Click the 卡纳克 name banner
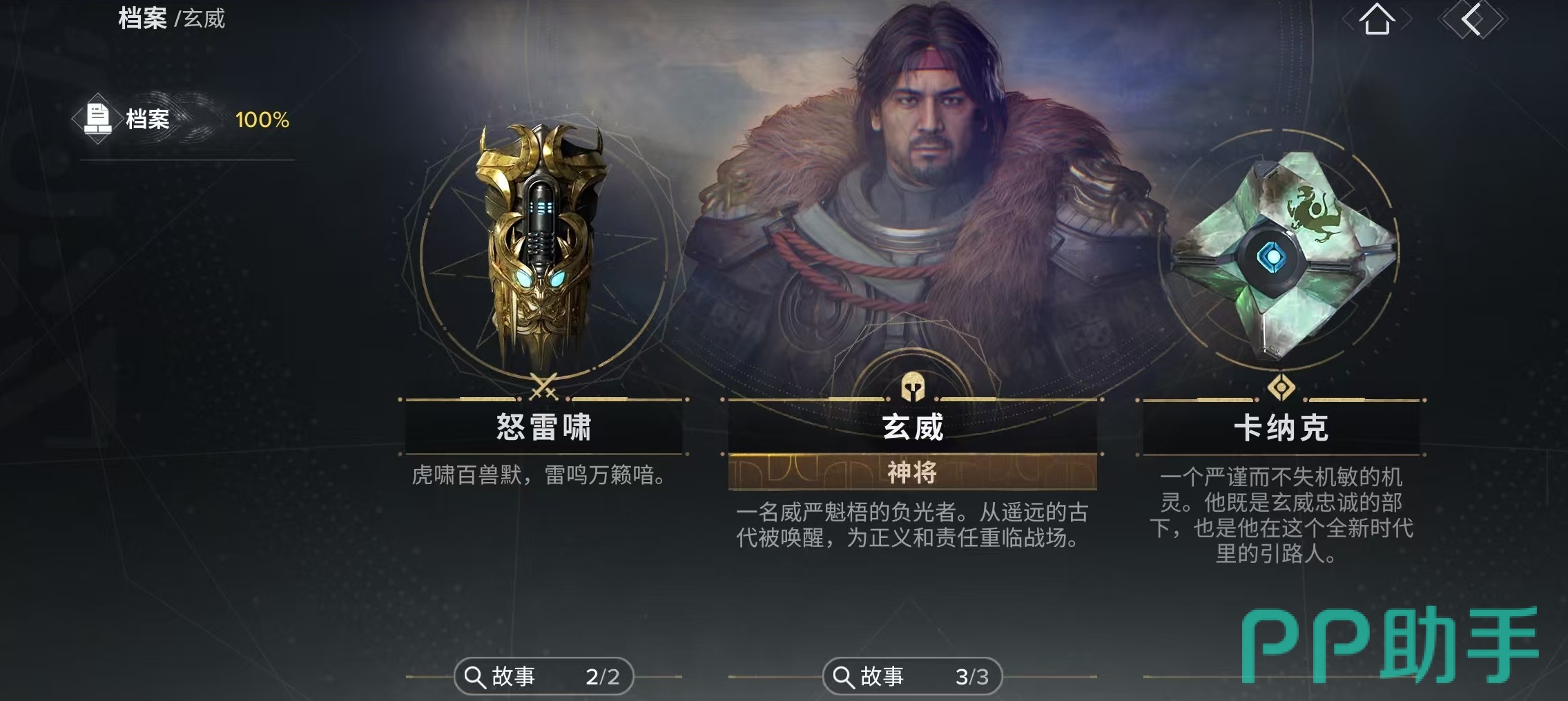 pyautogui.click(x=1281, y=428)
